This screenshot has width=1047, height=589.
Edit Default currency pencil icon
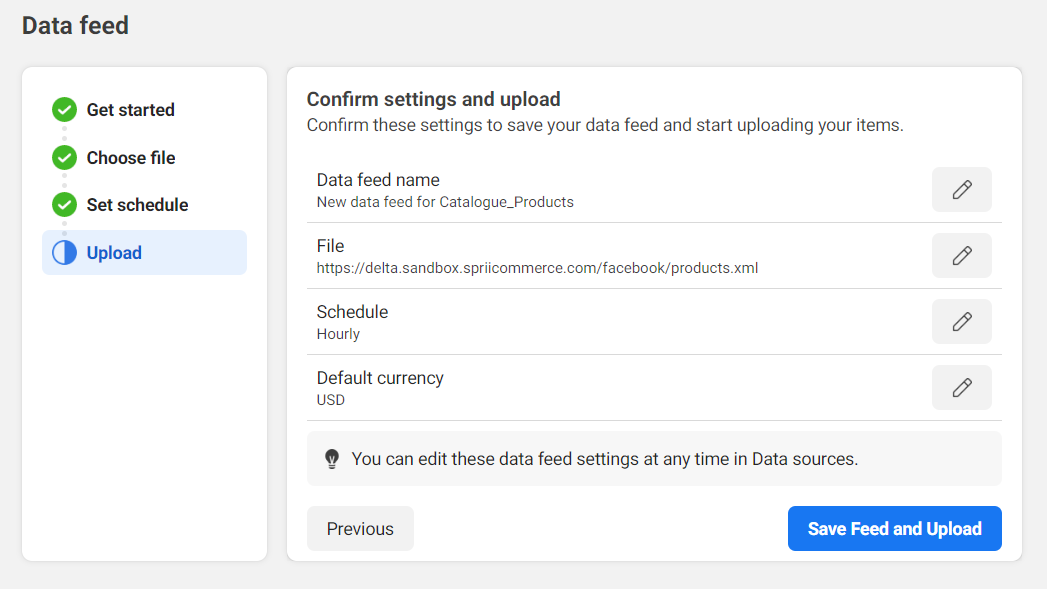(x=961, y=388)
